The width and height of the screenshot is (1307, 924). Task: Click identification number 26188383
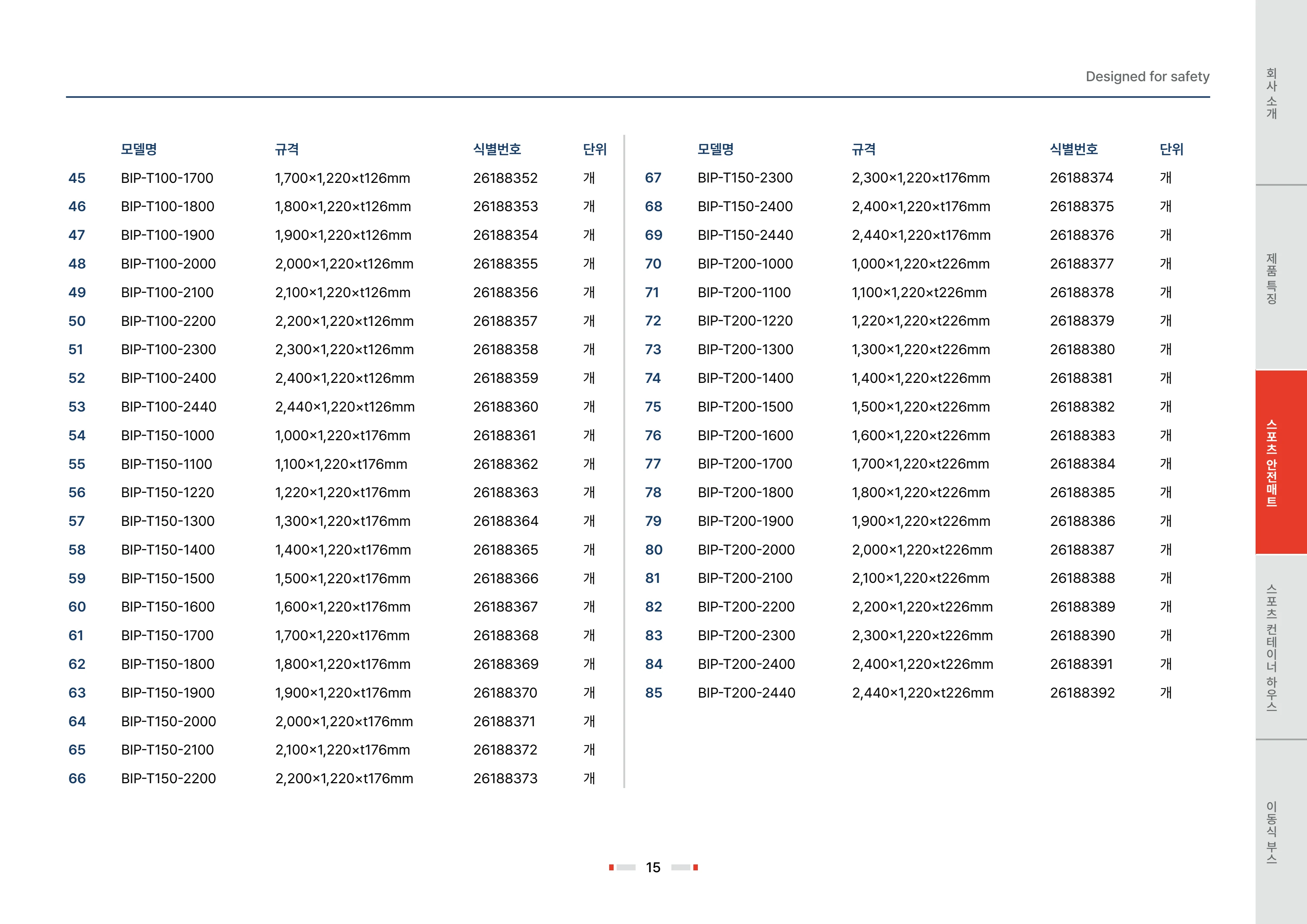1082,435
